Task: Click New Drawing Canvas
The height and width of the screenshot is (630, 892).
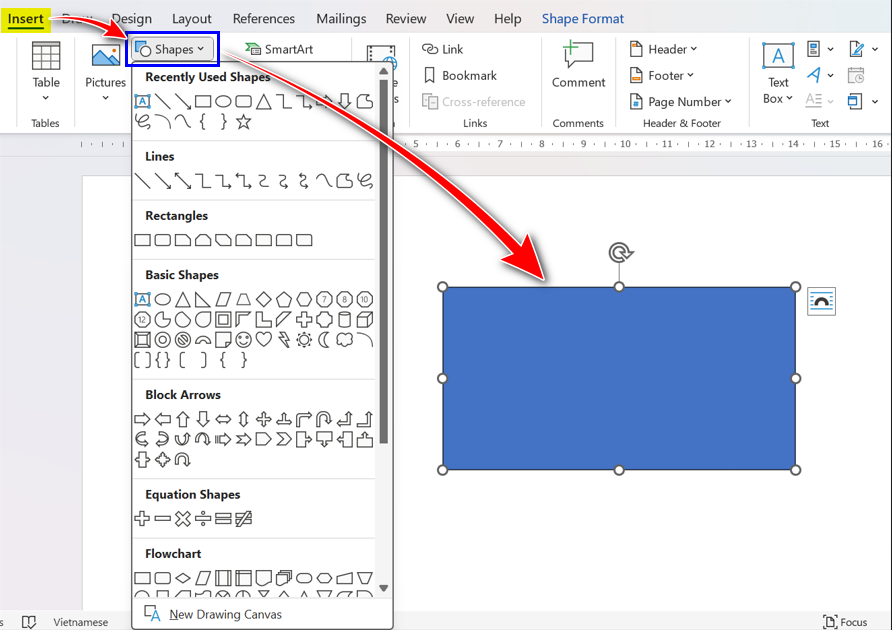Action: [225, 614]
